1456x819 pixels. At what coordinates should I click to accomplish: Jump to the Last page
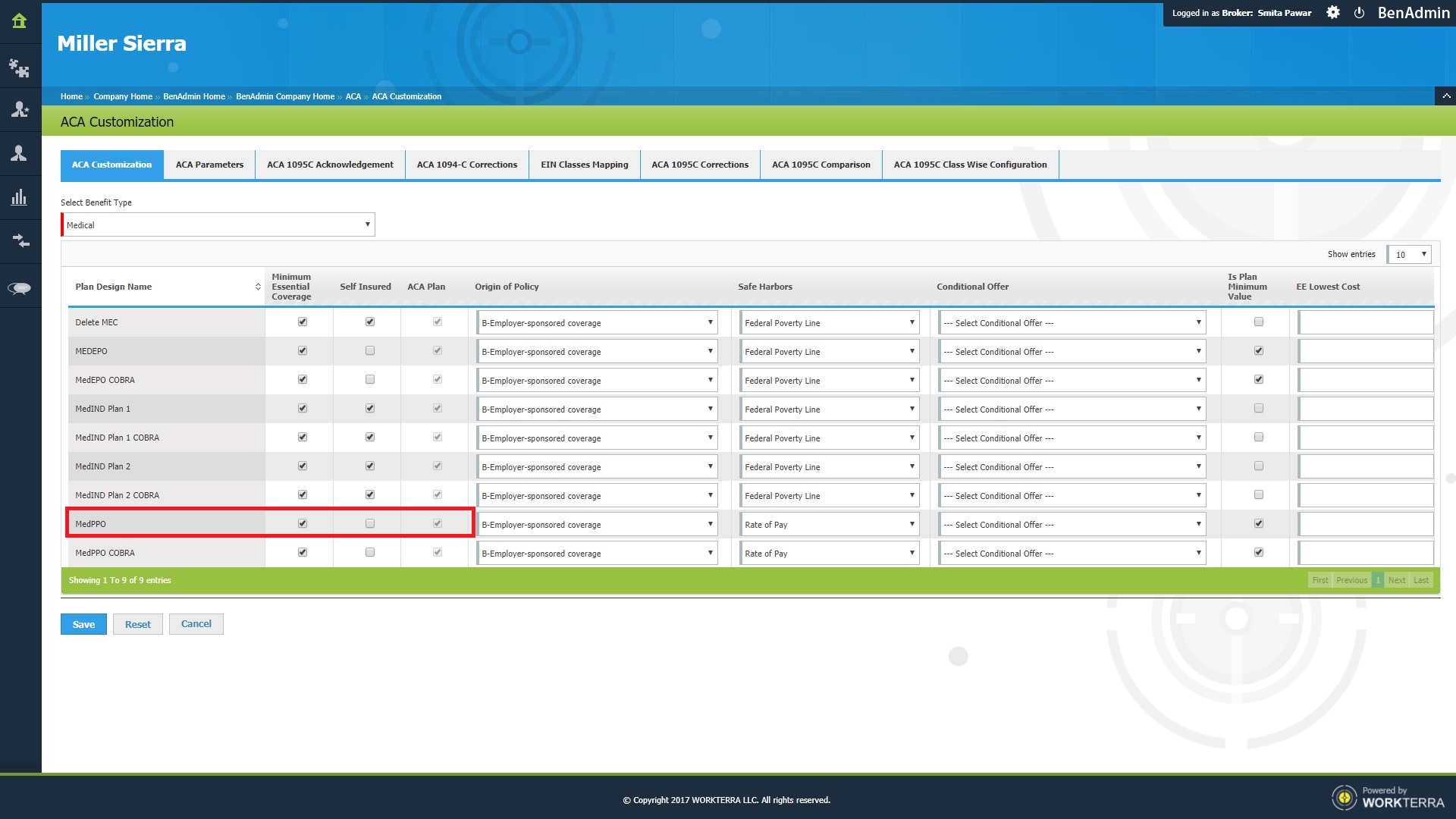(x=1421, y=580)
